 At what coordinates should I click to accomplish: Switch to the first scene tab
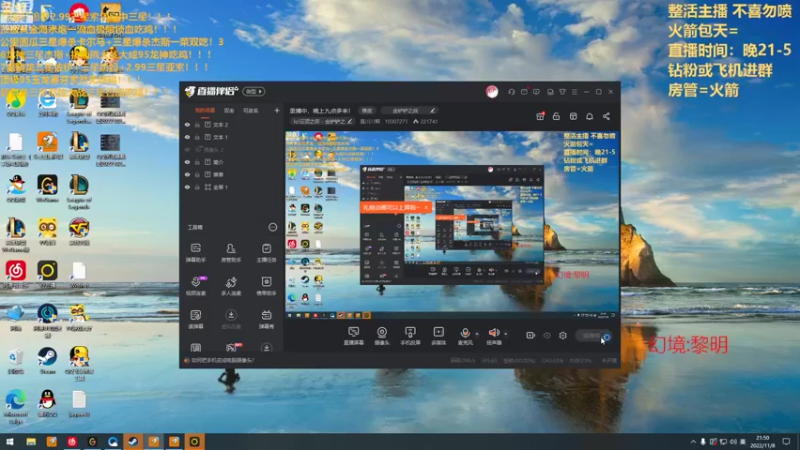tap(205, 110)
